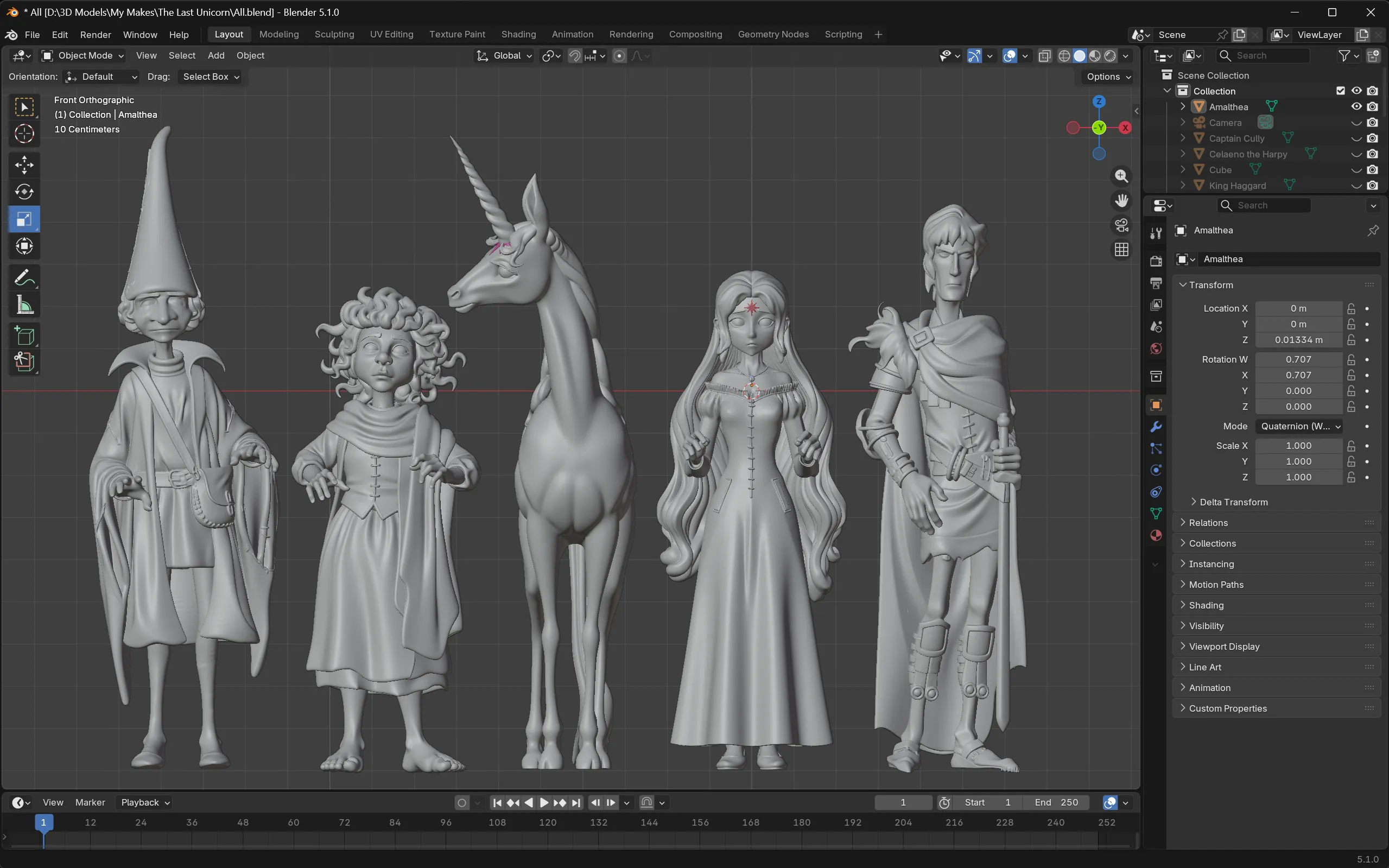
Task: Open Orientation Default dropdown
Action: pyautogui.click(x=101, y=77)
